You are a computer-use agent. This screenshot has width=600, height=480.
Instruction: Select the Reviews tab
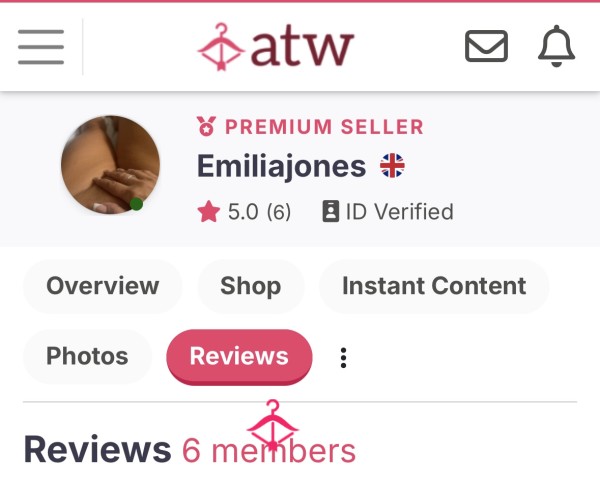coord(239,357)
